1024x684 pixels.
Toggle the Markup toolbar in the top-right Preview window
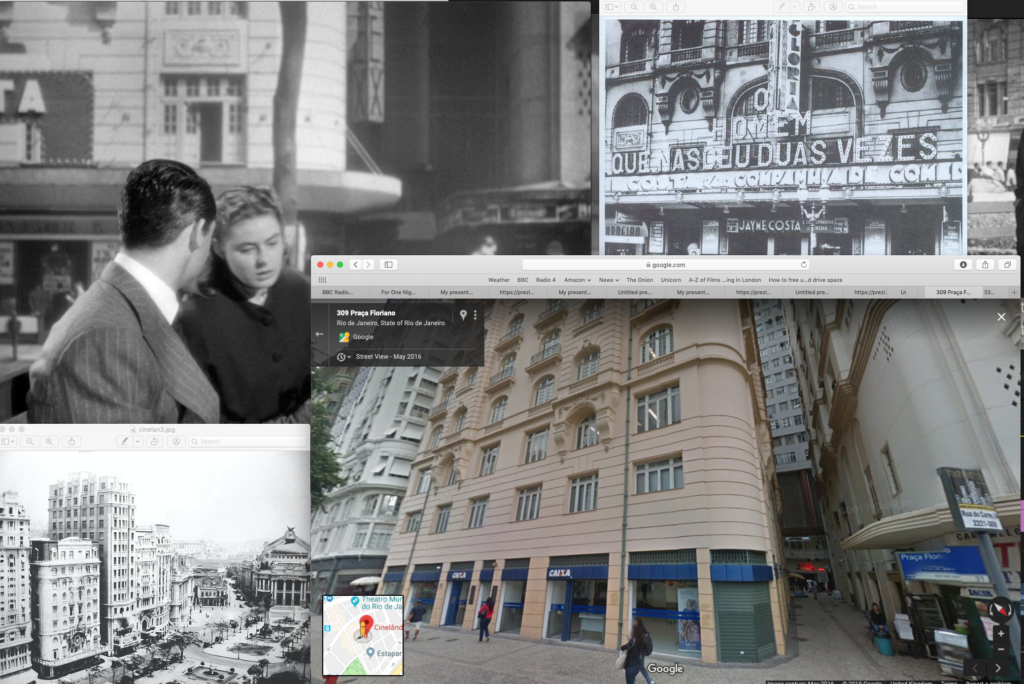coord(833,7)
